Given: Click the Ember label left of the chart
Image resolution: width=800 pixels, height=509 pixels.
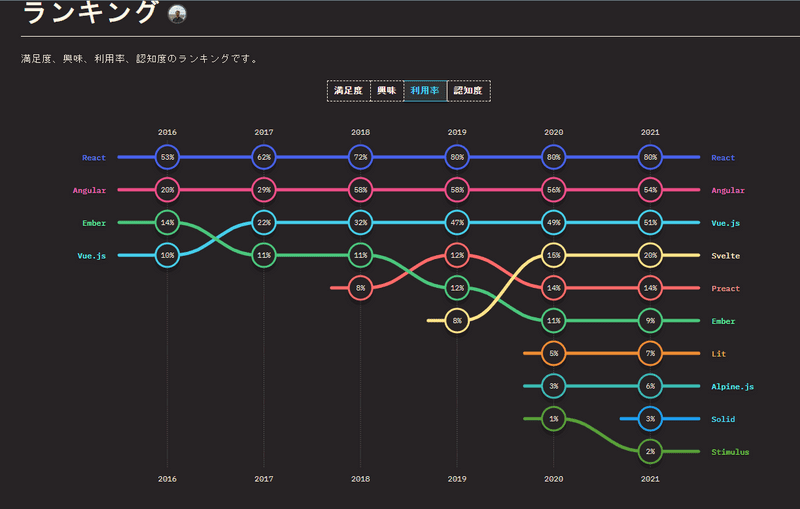Looking at the screenshot, I should (x=94, y=223).
